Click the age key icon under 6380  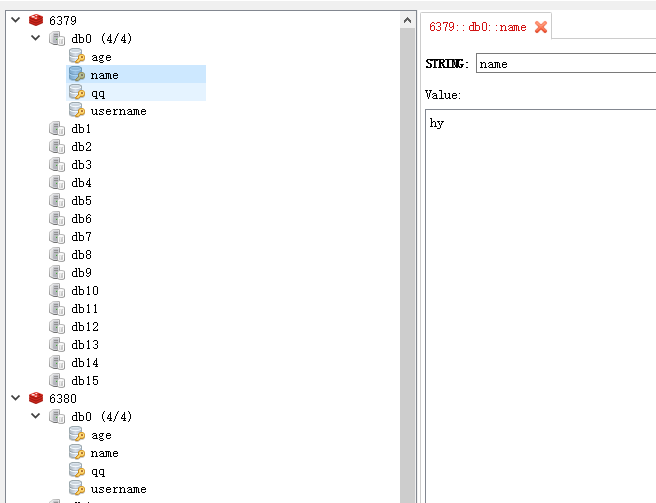pos(77,434)
